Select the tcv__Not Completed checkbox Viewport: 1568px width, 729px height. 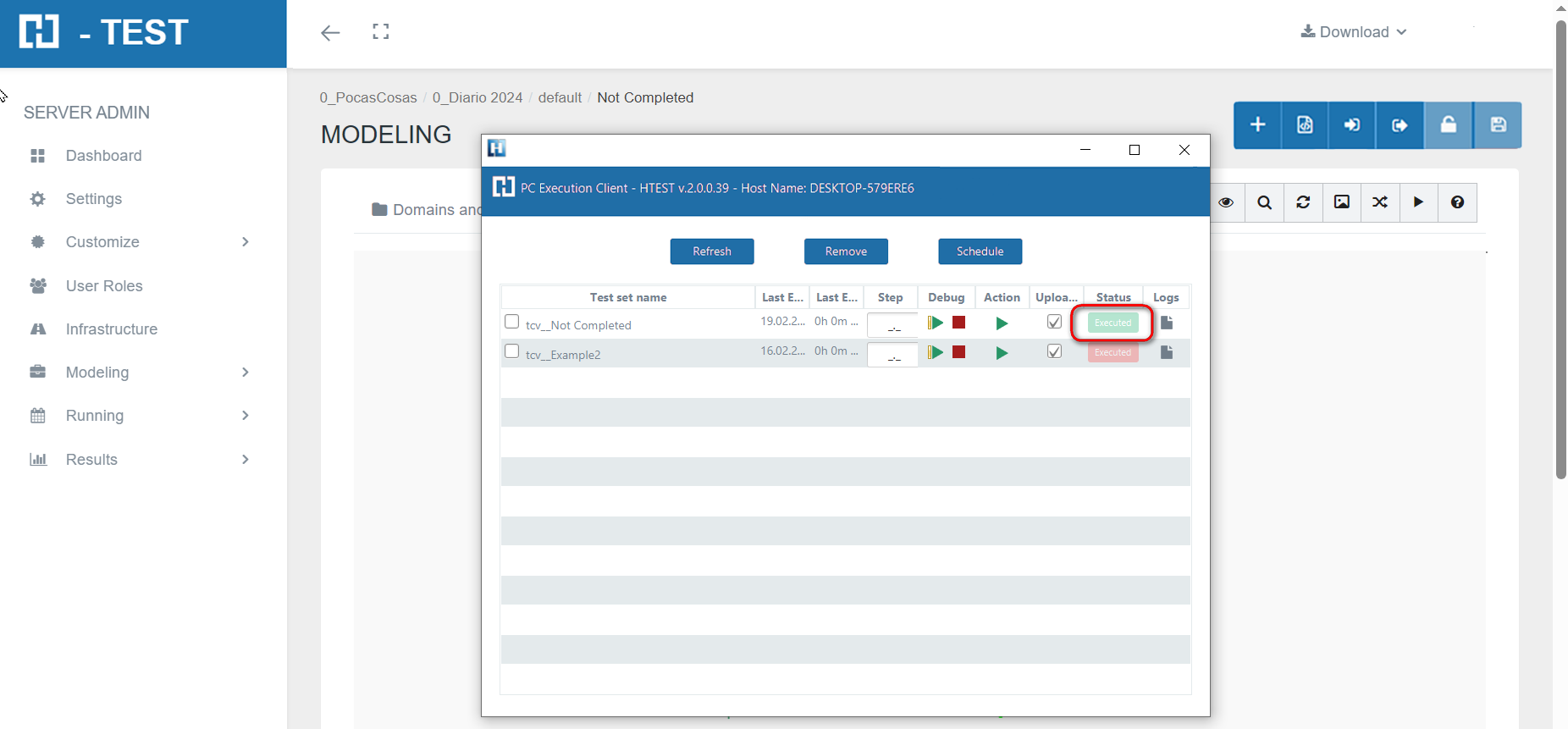point(511,322)
